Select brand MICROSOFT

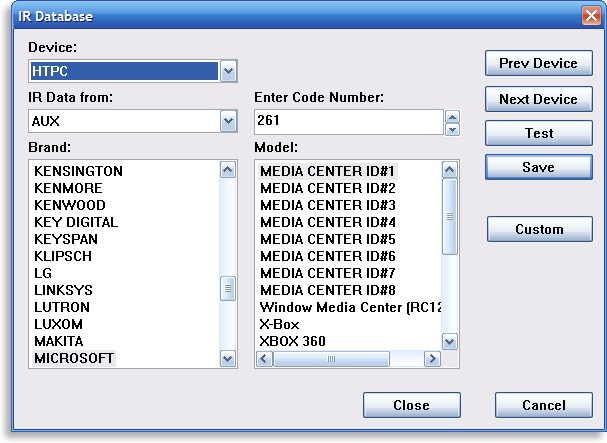[74, 358]
